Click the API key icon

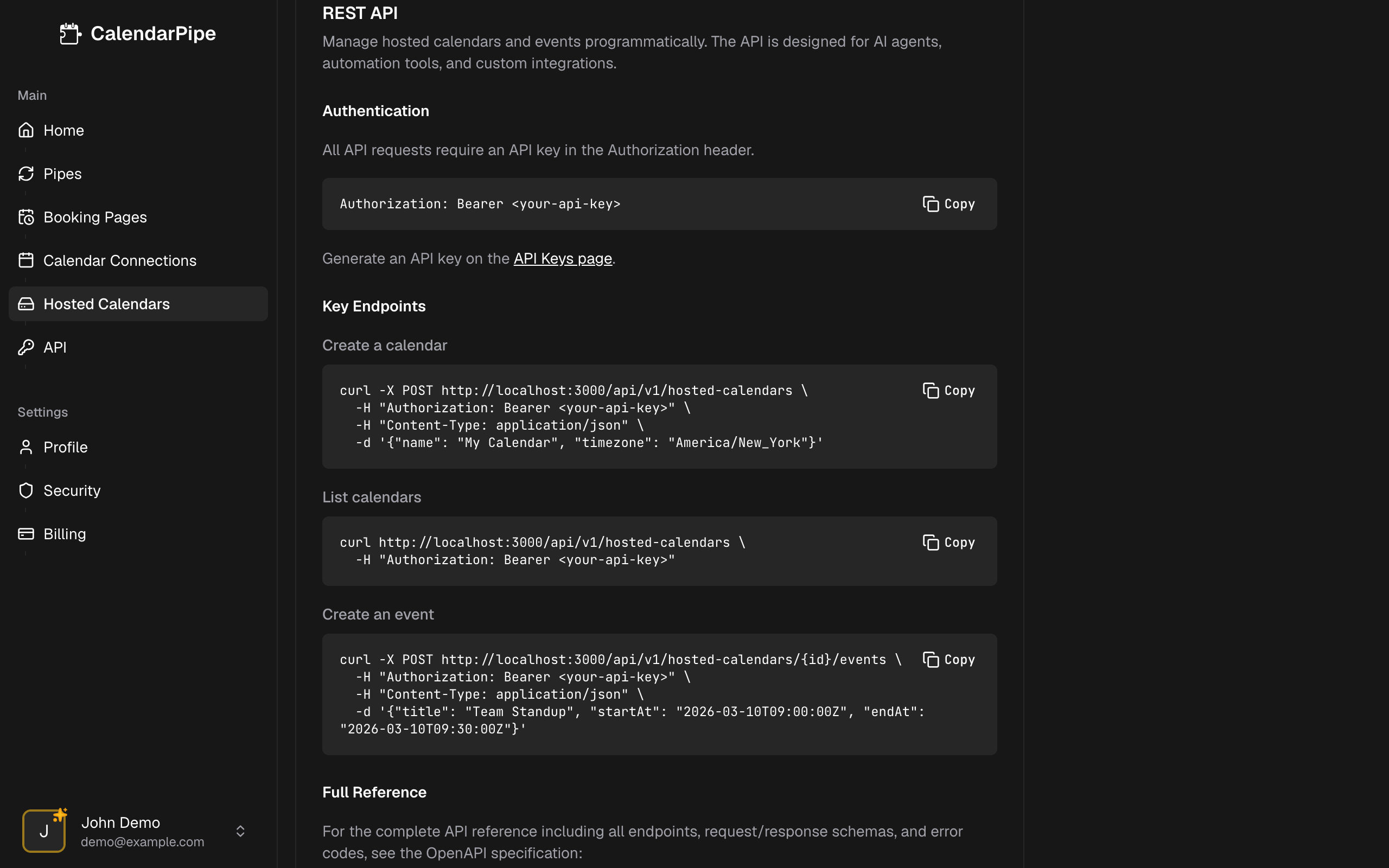coord(26,347)
